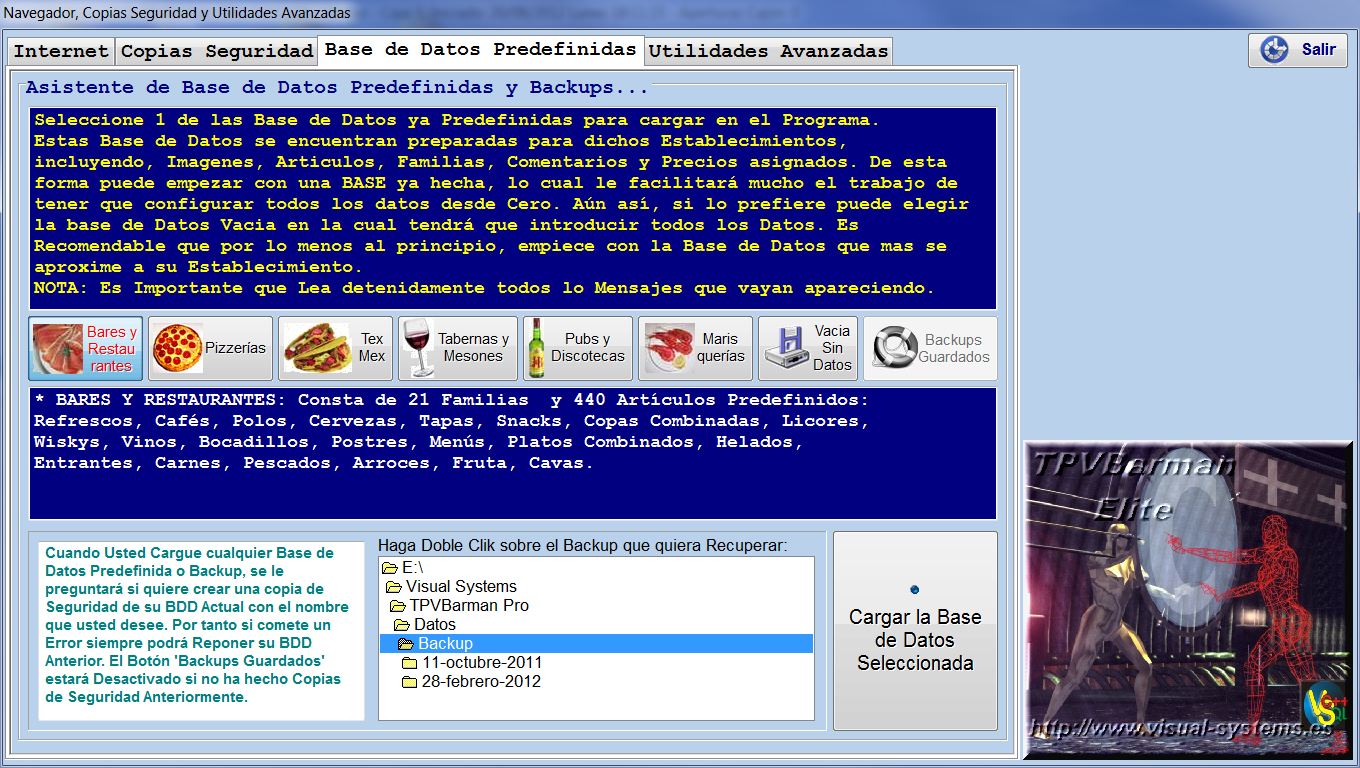Click the Salir exit button
Screen dimensions: 1360x768
(1297, 50)
